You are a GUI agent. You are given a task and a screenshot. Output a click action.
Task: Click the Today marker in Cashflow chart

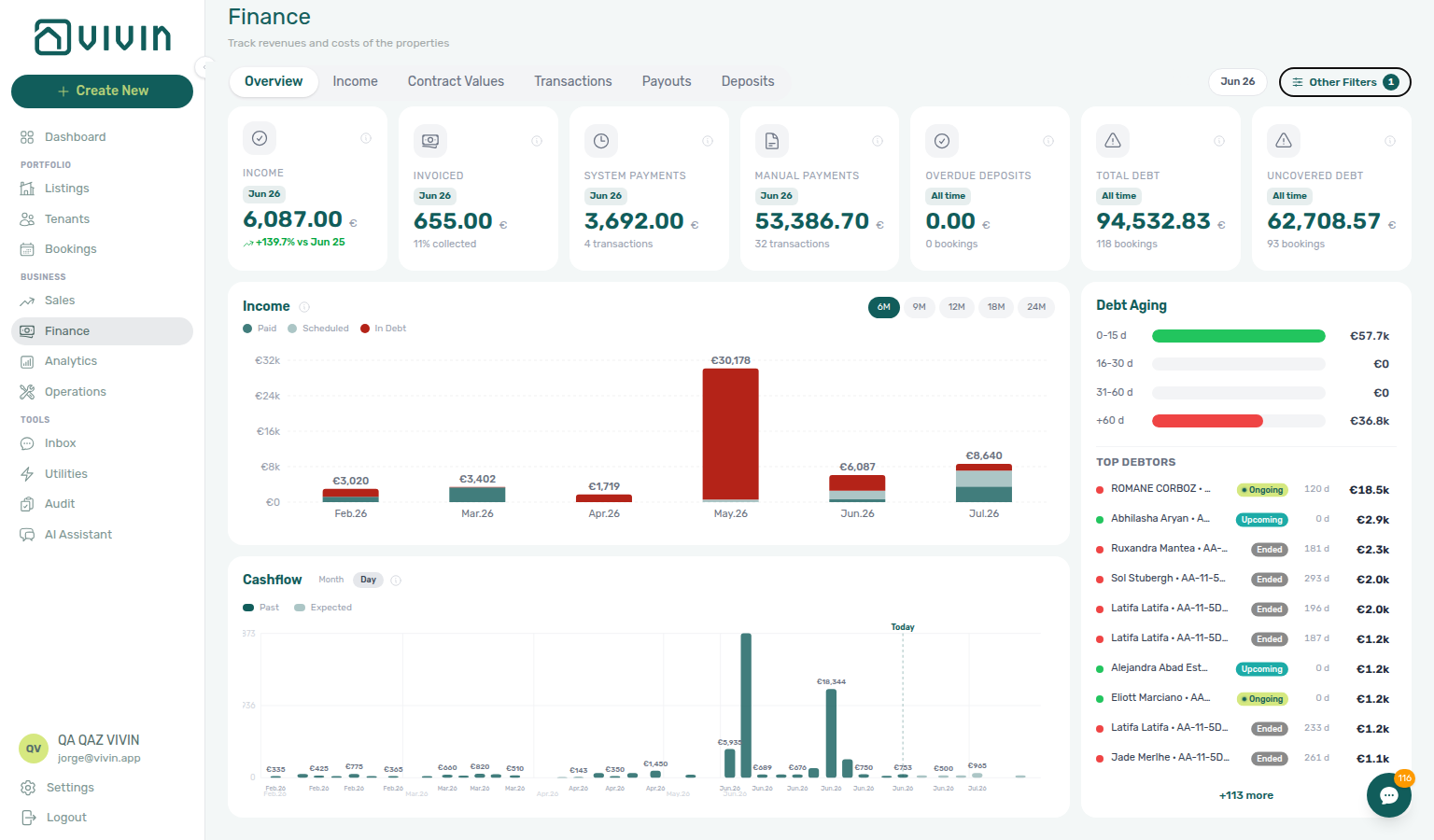point(903,627)
